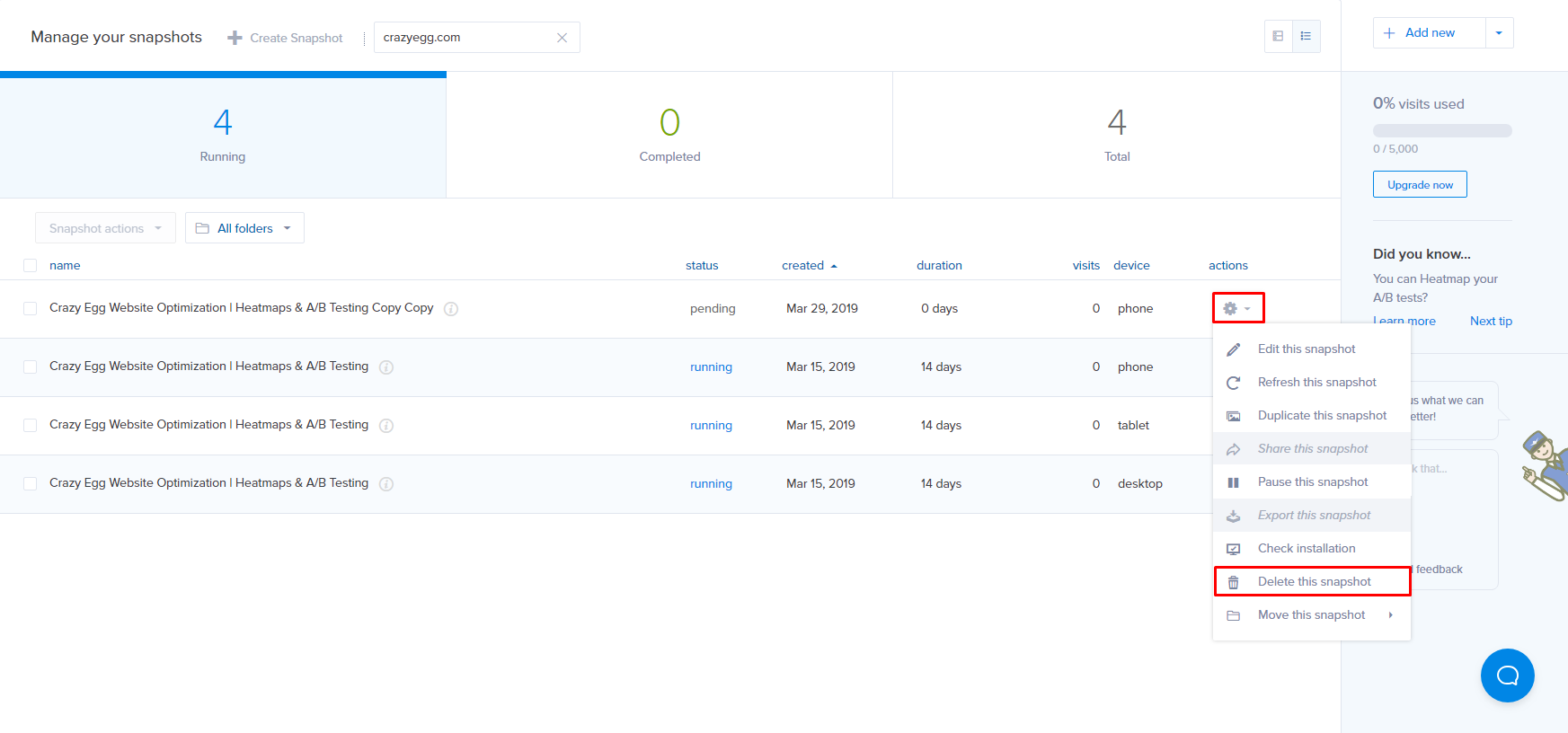Click the duplicate icon in the actions menu
This screenshot has width=1568, height=733.
[x=1234, y=416]
